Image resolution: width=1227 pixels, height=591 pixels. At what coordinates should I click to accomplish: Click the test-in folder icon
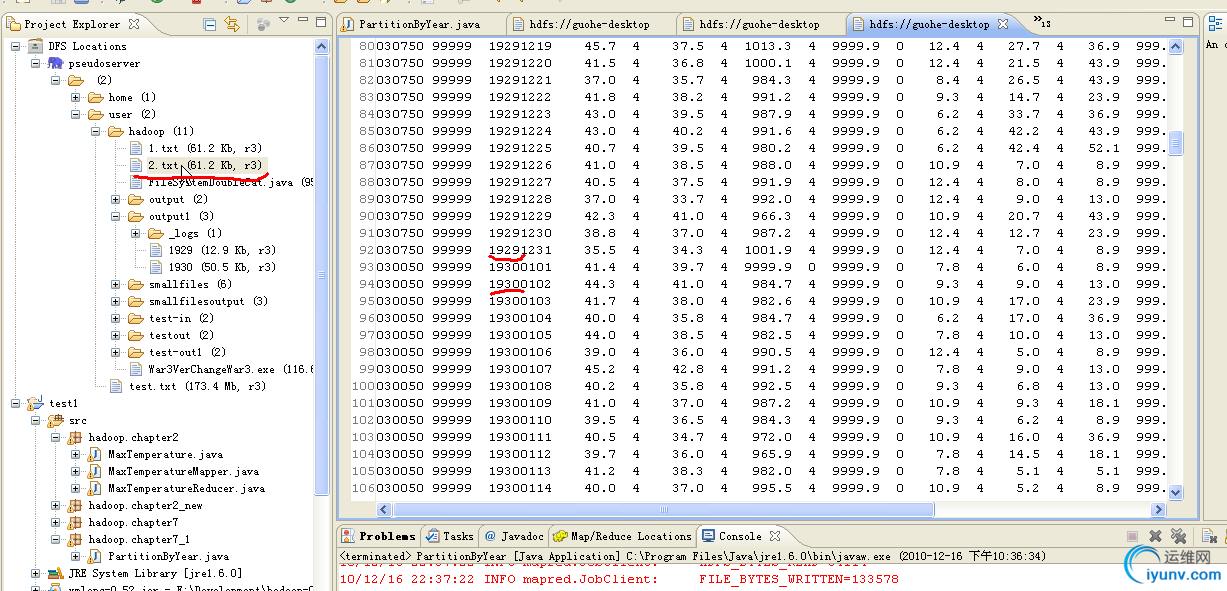point(136,318)
